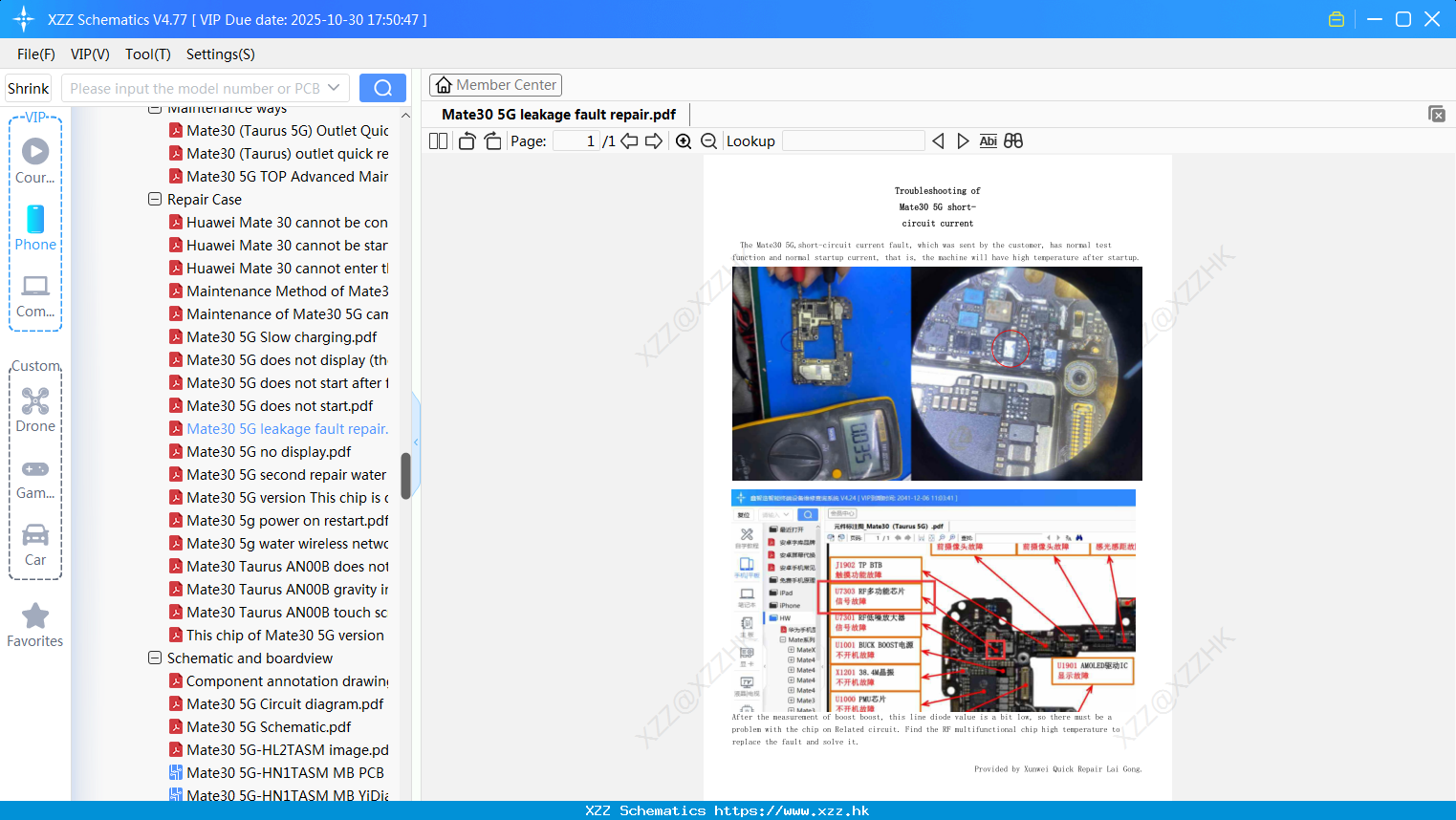Image resolution: width=1456 pixels, height=820 pixels.
Task: Rotate page clockwise
Action: click(x=492, y=140)
